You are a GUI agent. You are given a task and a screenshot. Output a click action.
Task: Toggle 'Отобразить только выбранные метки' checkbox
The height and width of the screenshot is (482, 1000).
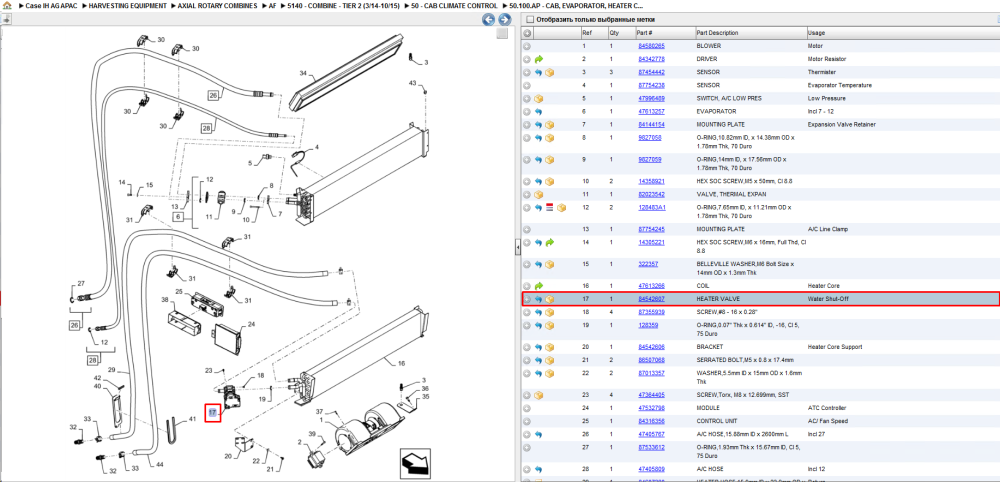coord(529,20)
